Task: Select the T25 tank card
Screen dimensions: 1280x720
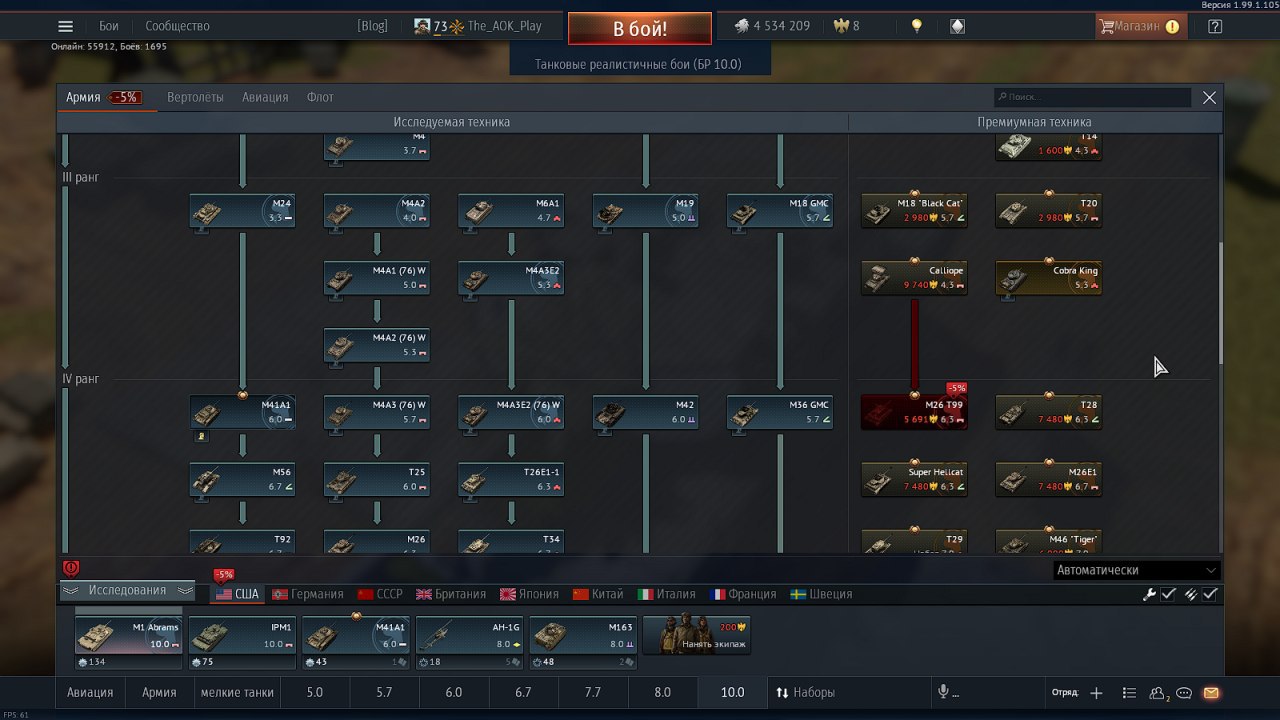Action: [x=377, y=480]
